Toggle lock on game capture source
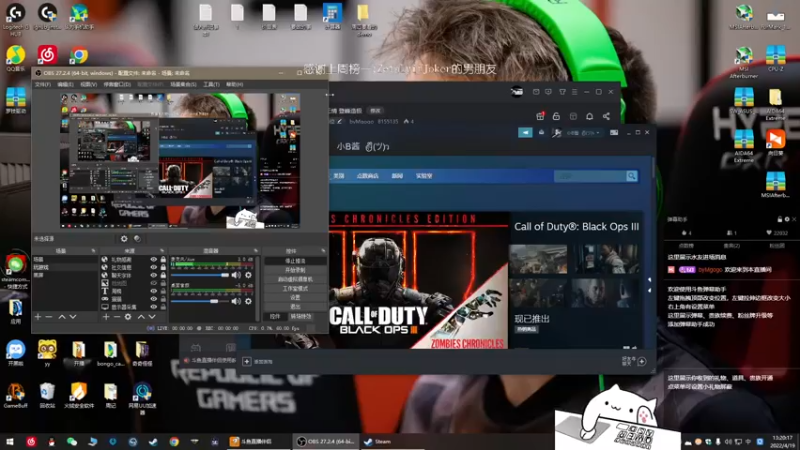Image resolution: width=800 pixels, height=450 pixels. (163, 299)
